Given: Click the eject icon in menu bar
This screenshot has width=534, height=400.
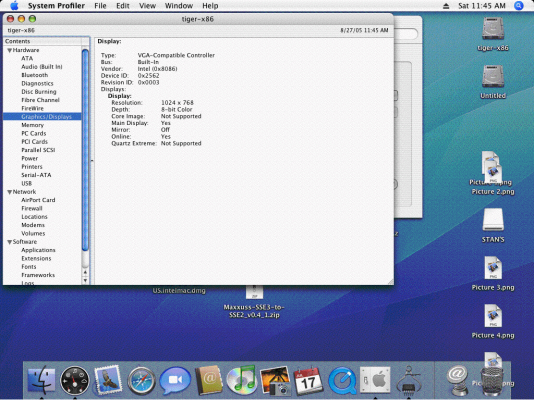Looking at the screenshot, I should point(446,6).
